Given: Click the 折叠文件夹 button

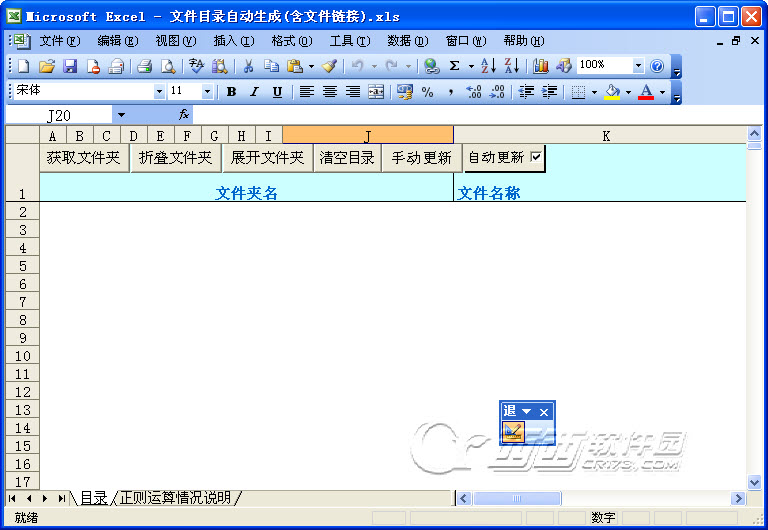Looking at the screenshot, I should 175,158.
